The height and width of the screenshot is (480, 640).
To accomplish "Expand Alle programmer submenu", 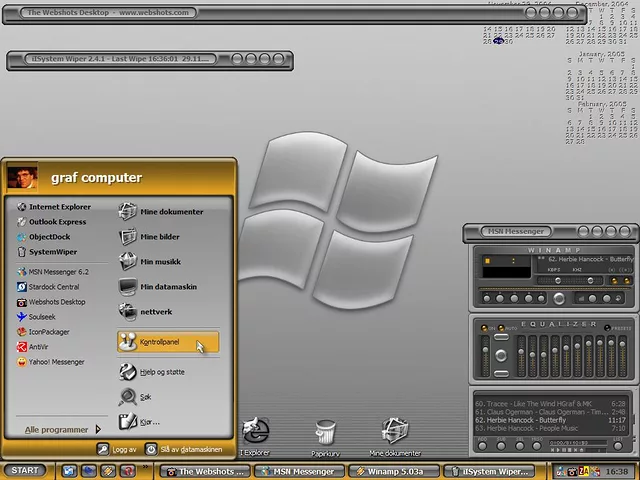I will coord(62,430).
